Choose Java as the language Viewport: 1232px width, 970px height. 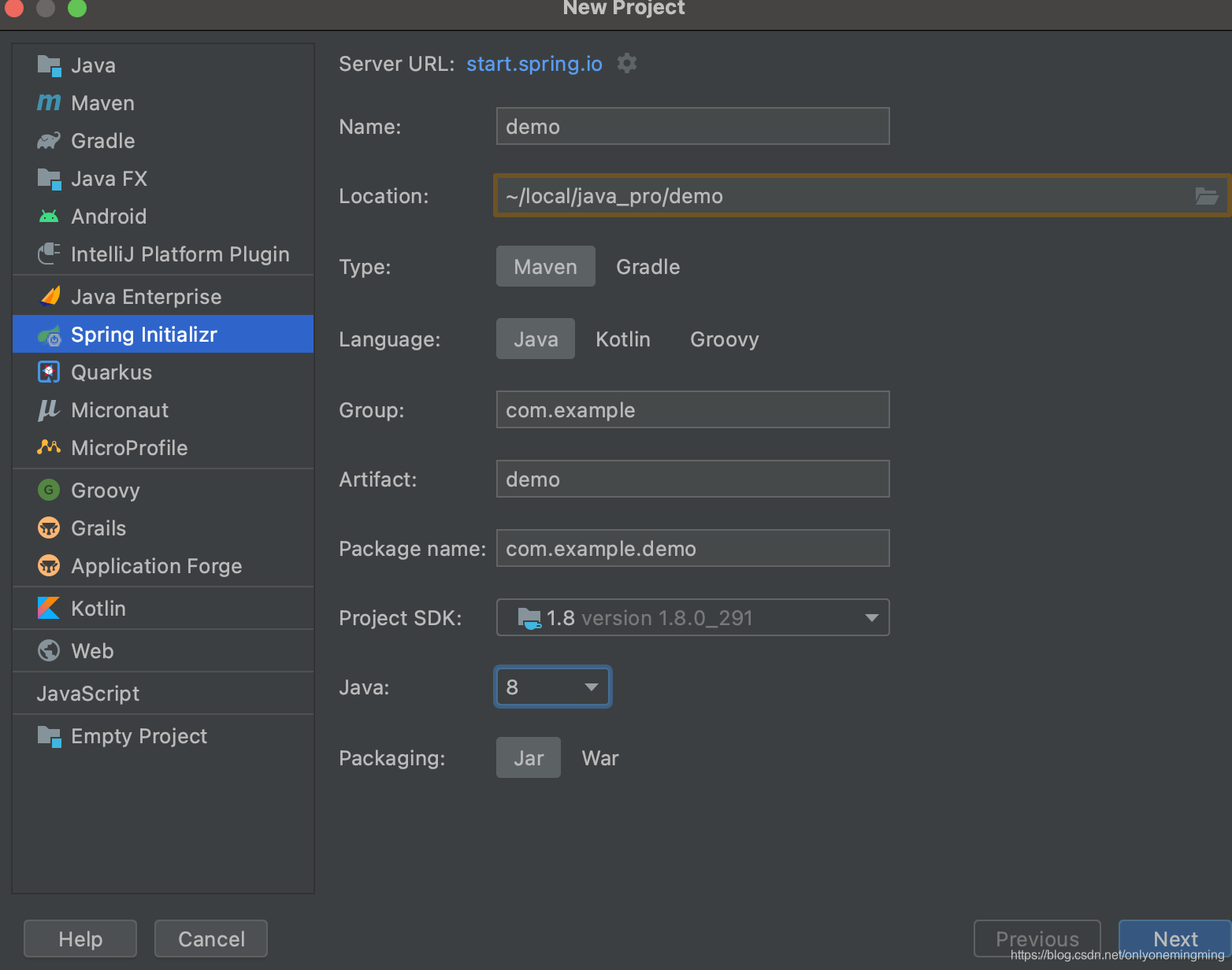[x=536, y=339]
